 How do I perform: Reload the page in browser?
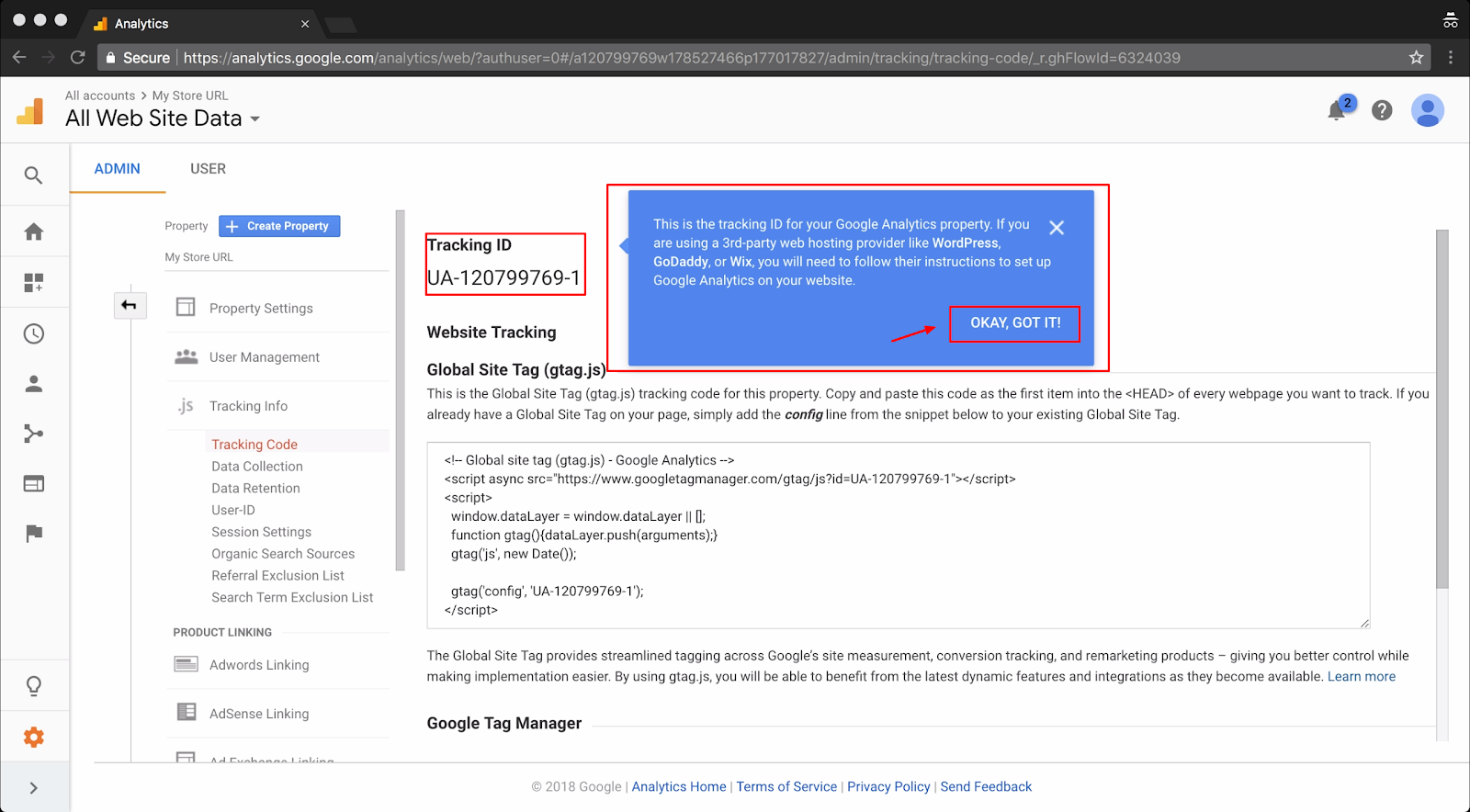pos(78,58)
